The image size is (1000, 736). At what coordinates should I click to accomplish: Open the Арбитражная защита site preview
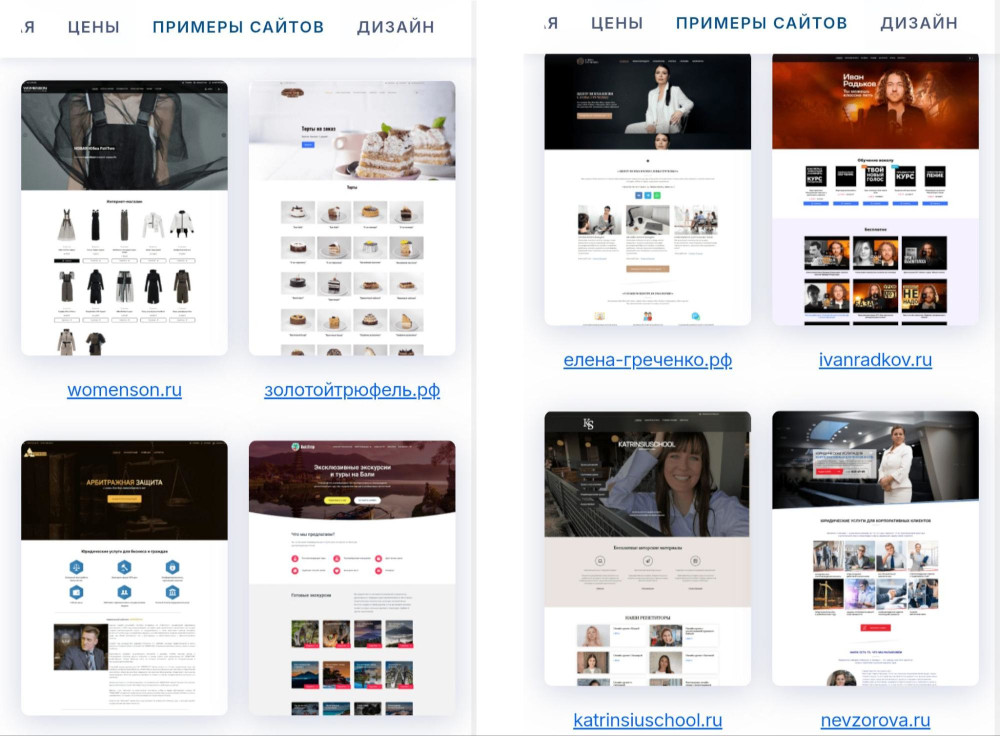(x=124, y=577)
